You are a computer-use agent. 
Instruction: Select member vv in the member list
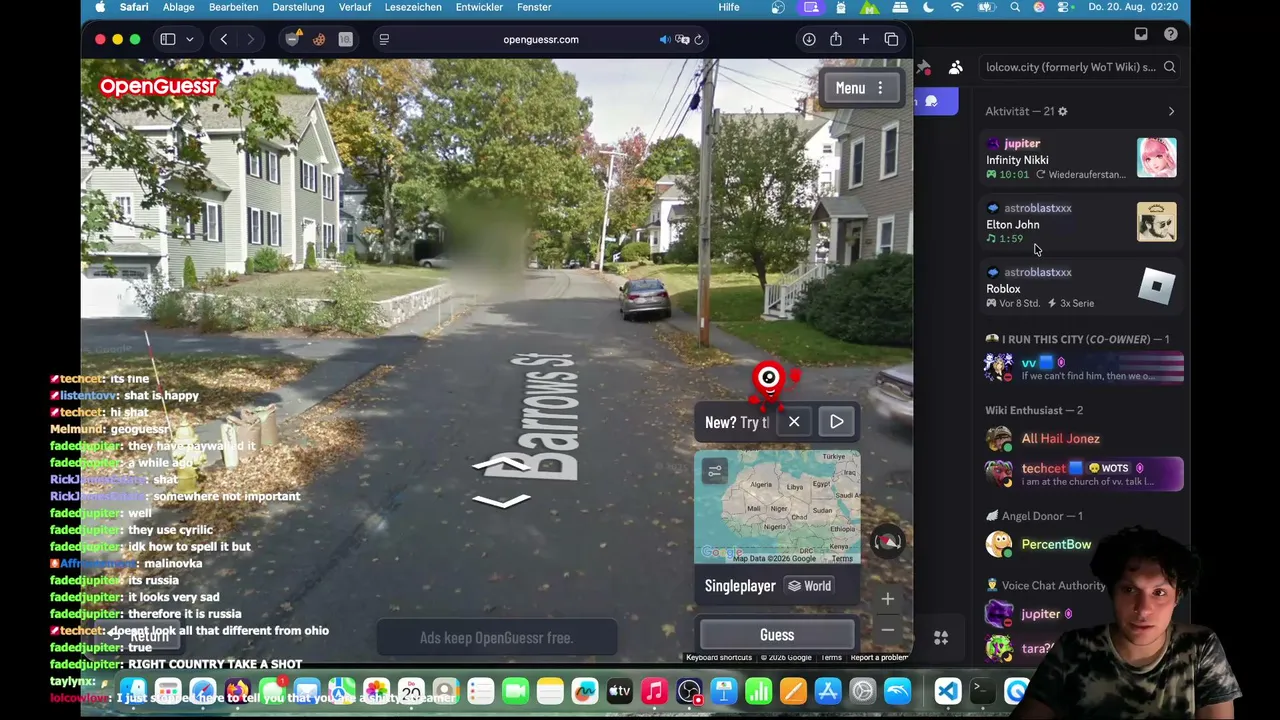1083,368
